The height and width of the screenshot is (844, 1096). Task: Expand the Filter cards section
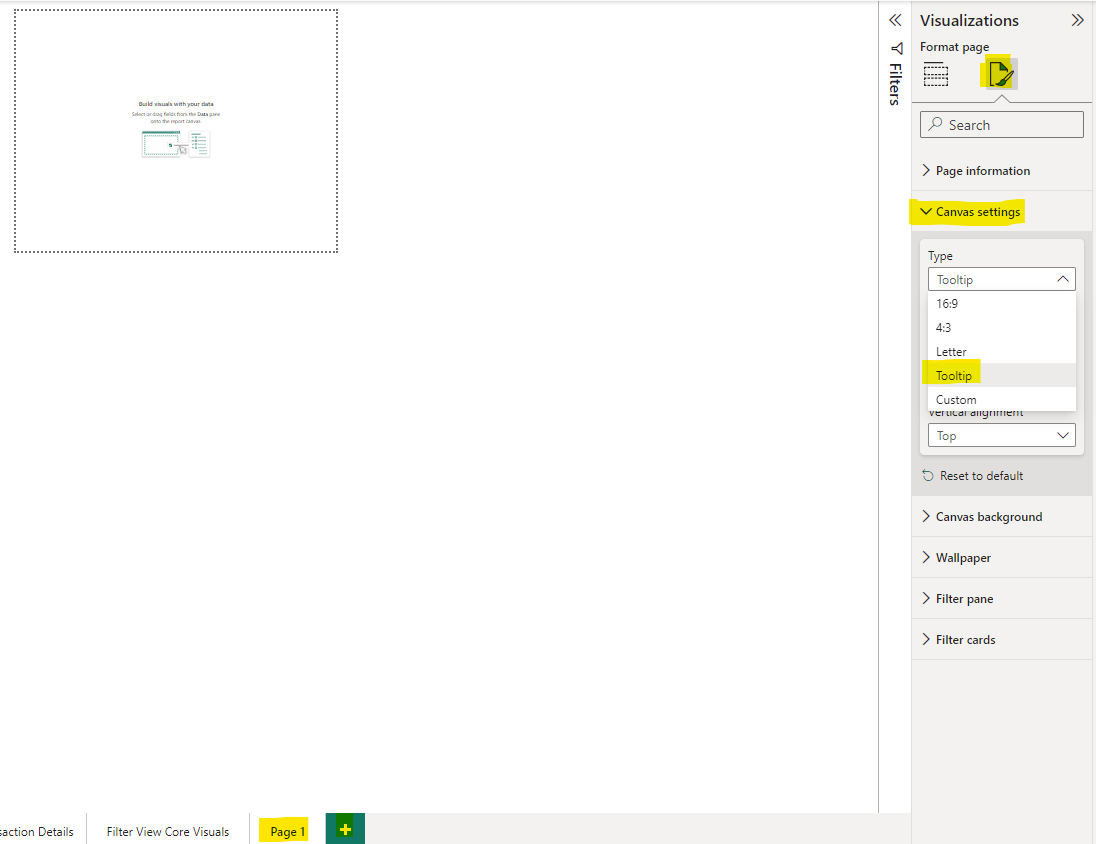1002,640
